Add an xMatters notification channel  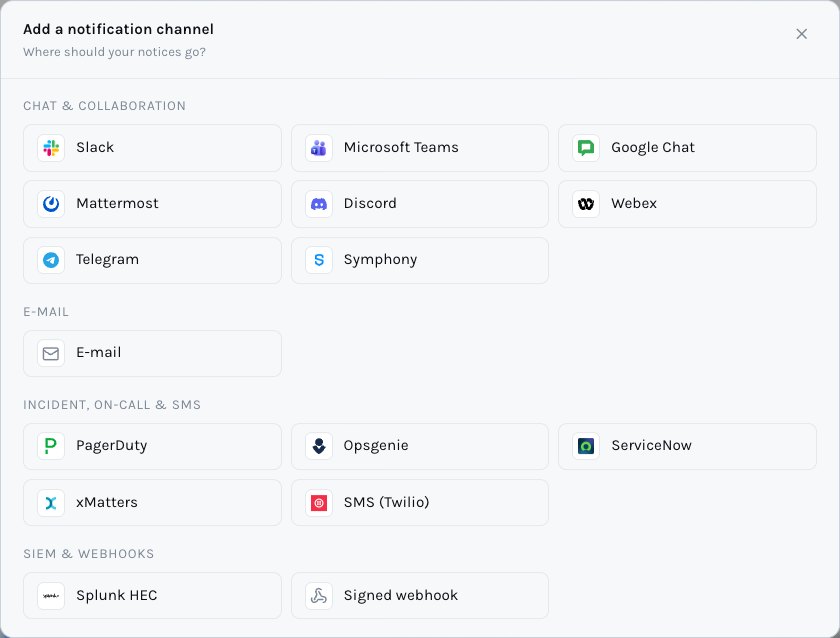pos(152,502)
